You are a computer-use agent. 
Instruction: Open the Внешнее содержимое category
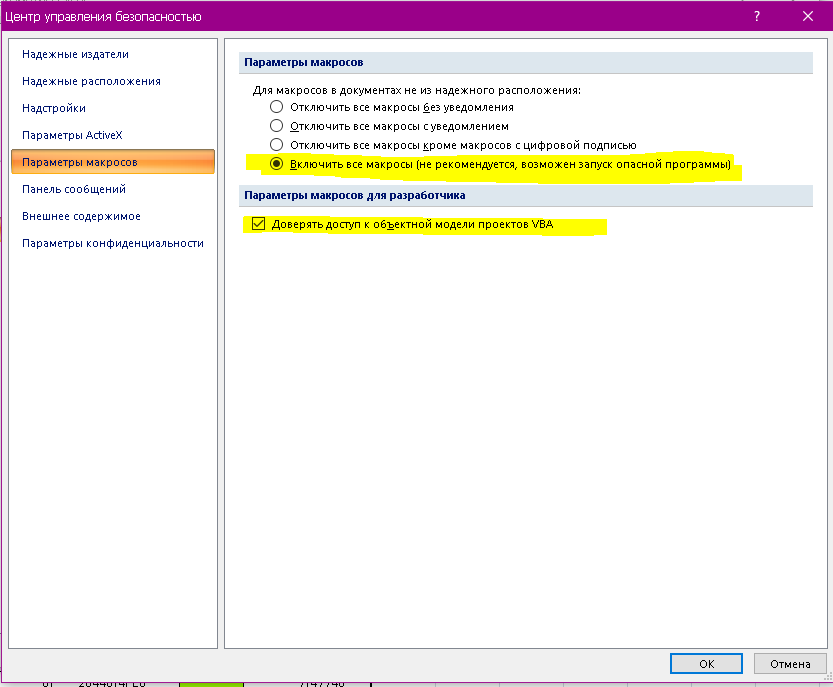coord(81,216)
